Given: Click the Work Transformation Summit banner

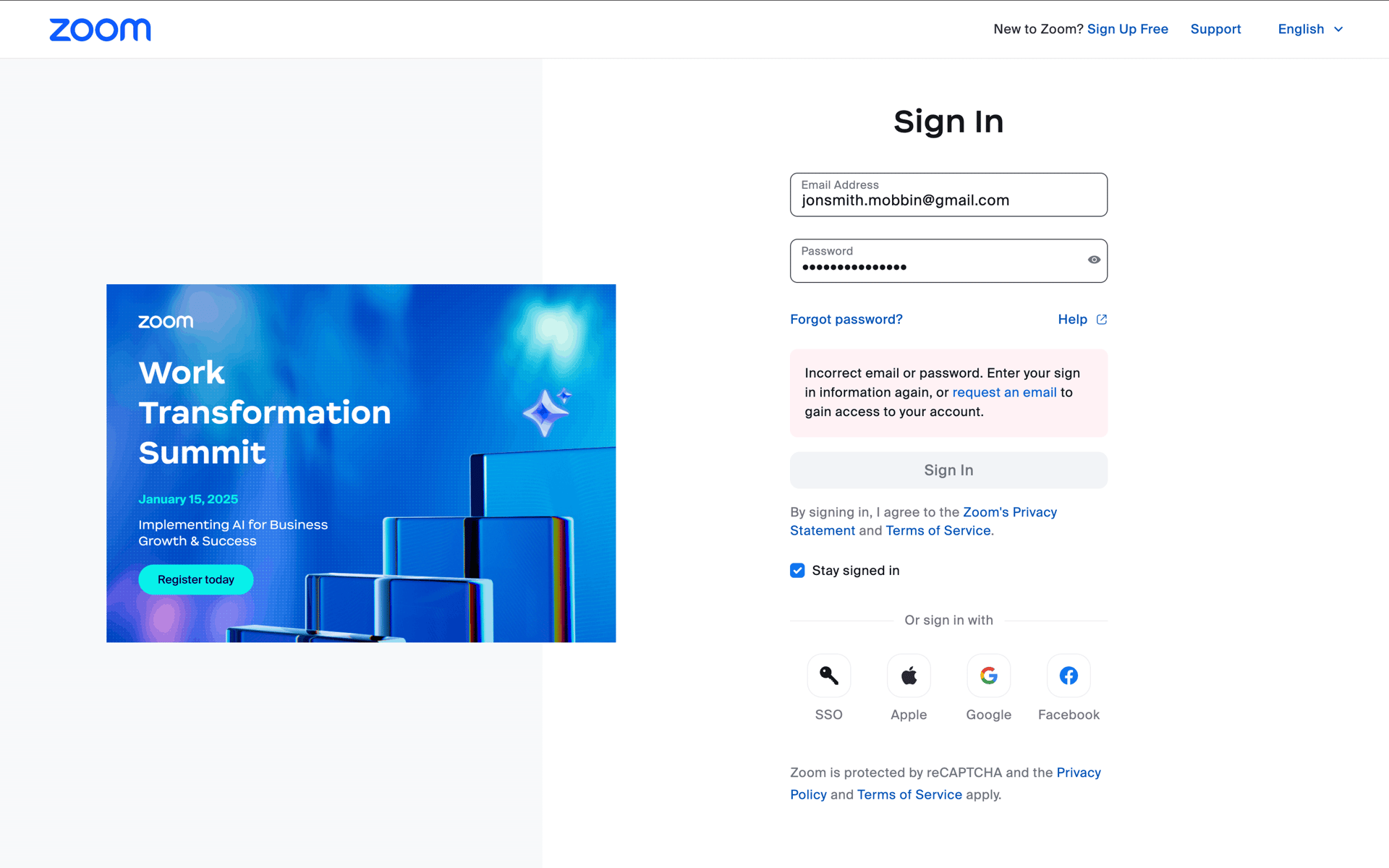Looking at the screenshot, I should point(361,463).
